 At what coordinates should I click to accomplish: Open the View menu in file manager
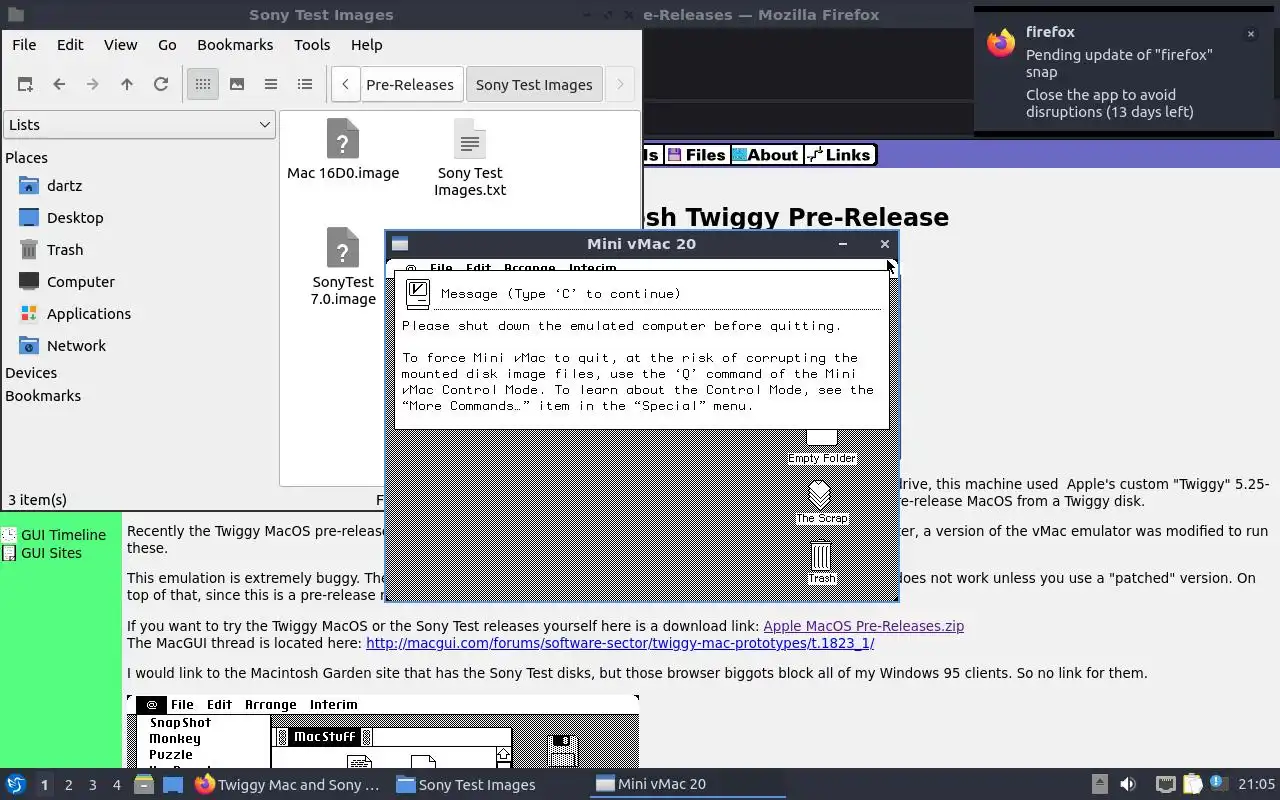(x=120, y=45)
